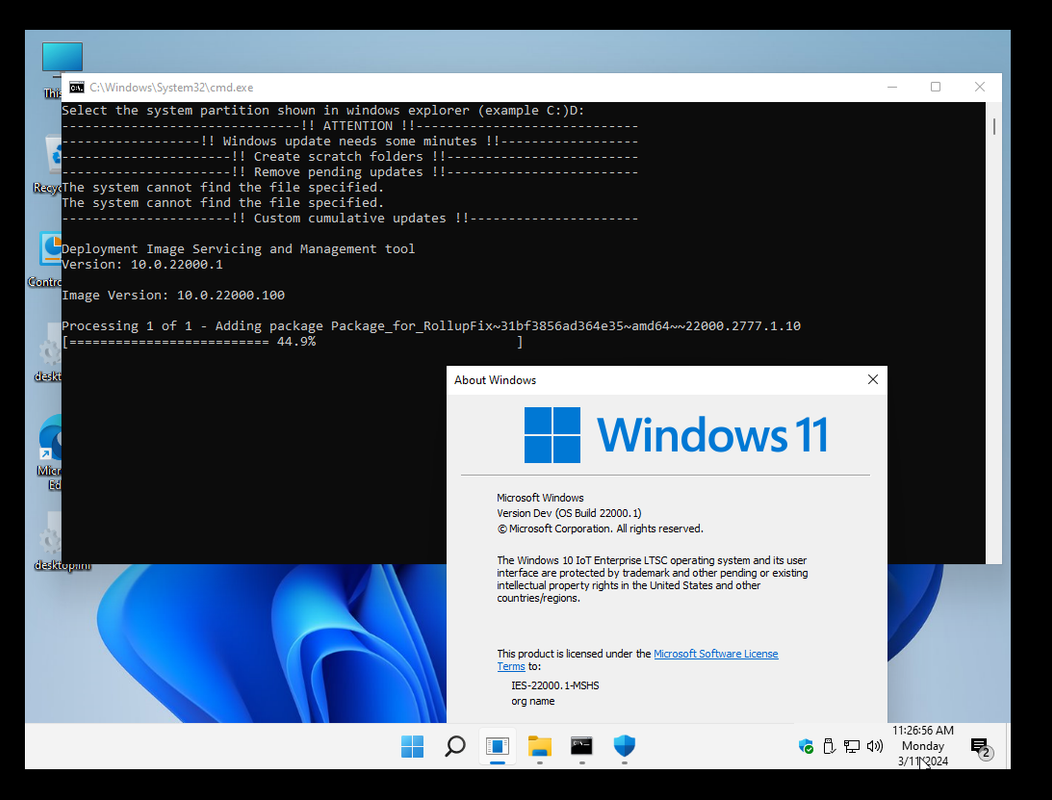The image size is (1052, 800).
Task: Click the 44.9% progress text in console
Action: click(x=296, y=342)
